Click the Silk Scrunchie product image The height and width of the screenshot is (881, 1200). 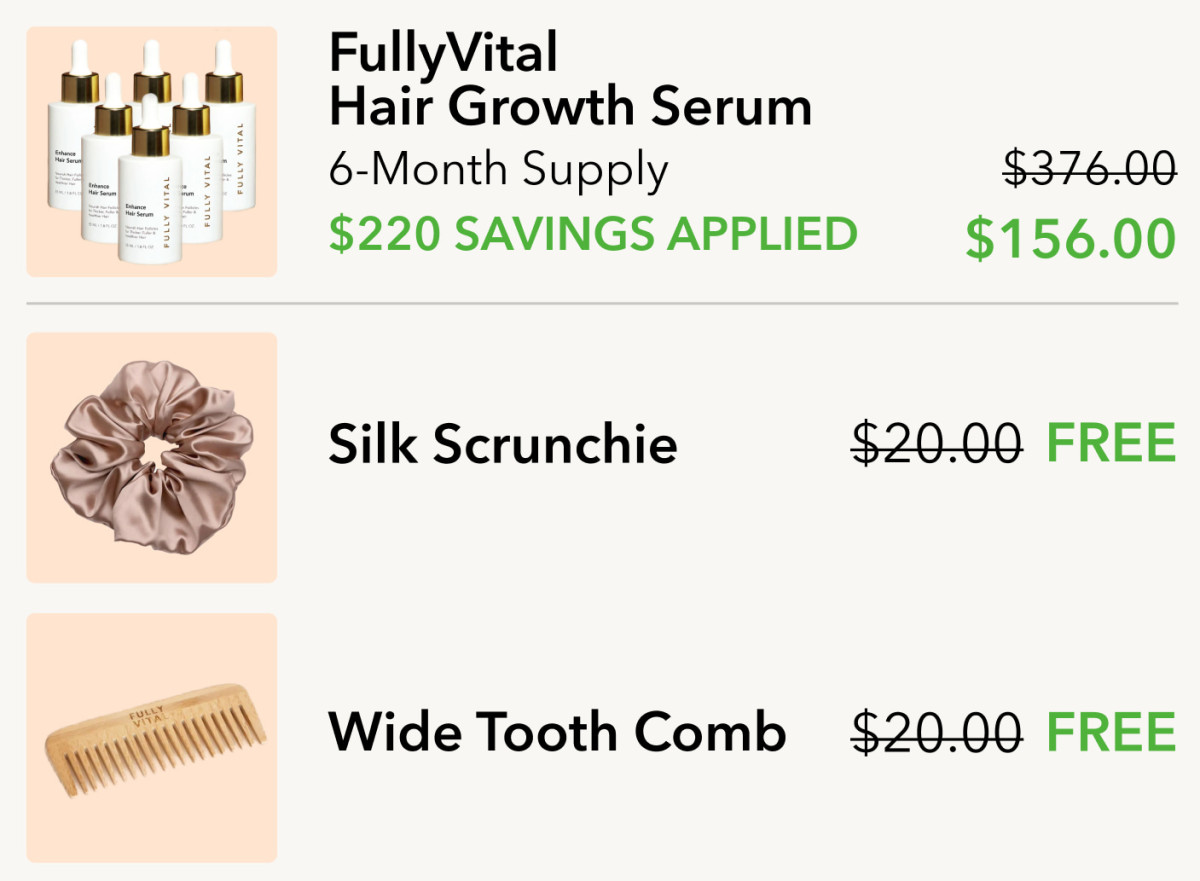[x=151, y=457]
